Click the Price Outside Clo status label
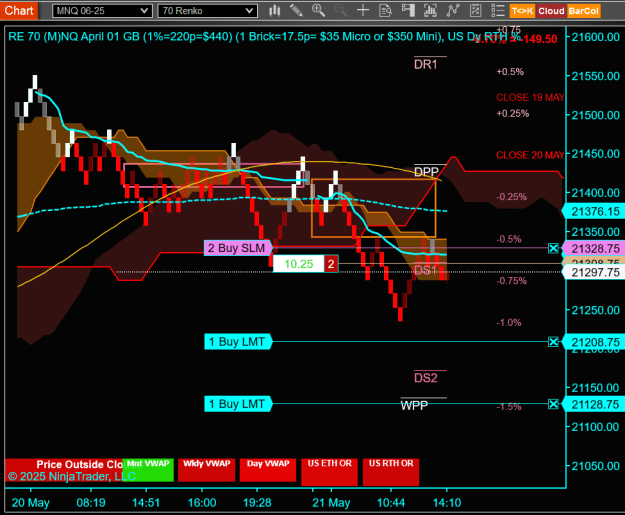This screenshot has height=515, width=625. pyautogui.click(x=80, y=464)
